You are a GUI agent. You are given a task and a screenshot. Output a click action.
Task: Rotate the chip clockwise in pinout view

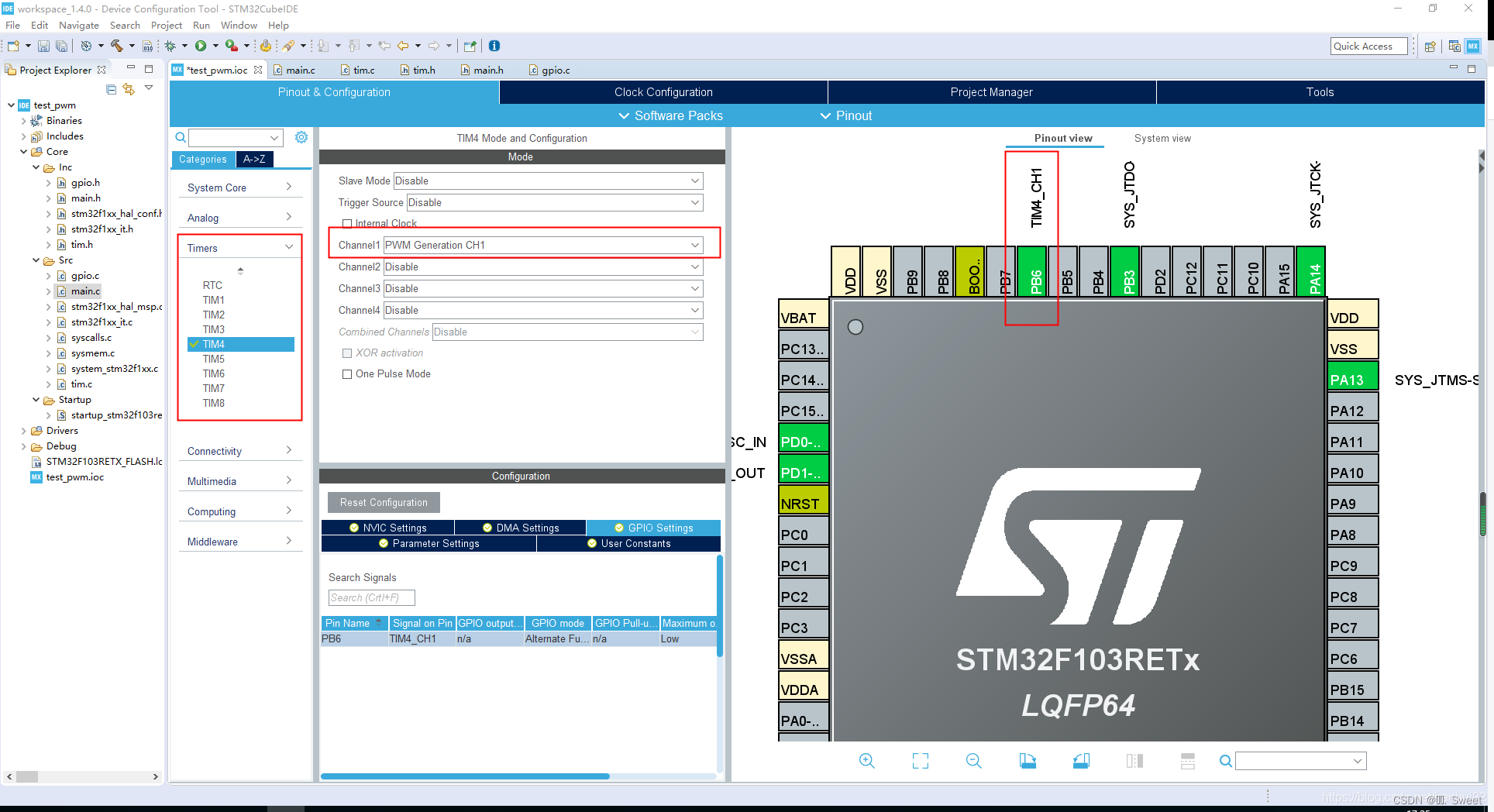coord(1028,760)
